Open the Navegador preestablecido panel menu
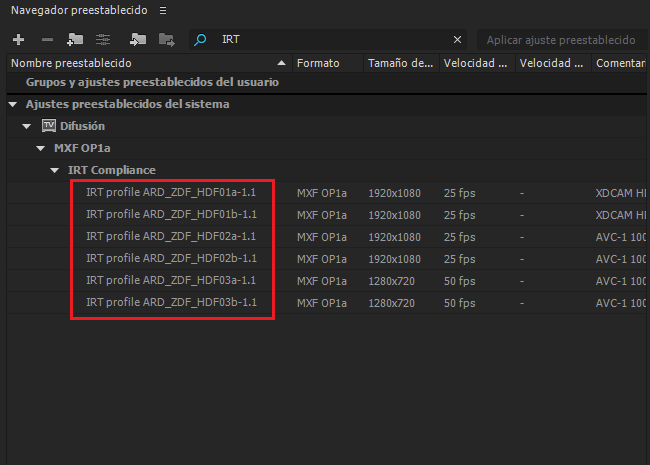Viewport: 650px width, 465px height. point(163,10)
